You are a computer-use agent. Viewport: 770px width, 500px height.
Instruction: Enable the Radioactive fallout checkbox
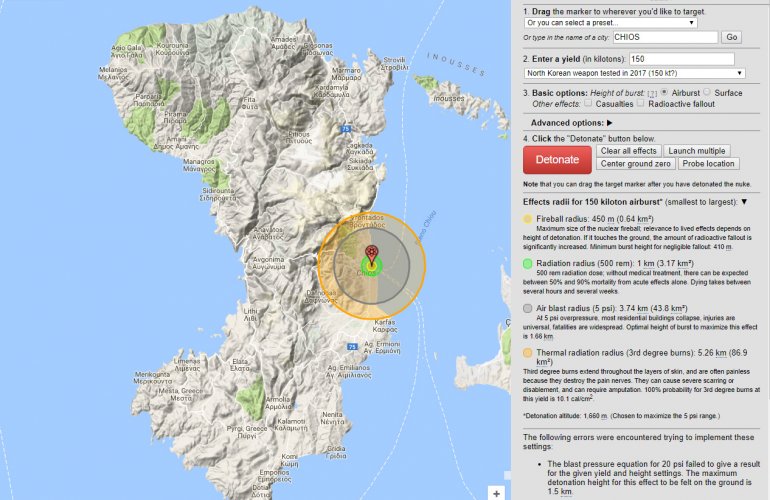(x=640, y=103)
